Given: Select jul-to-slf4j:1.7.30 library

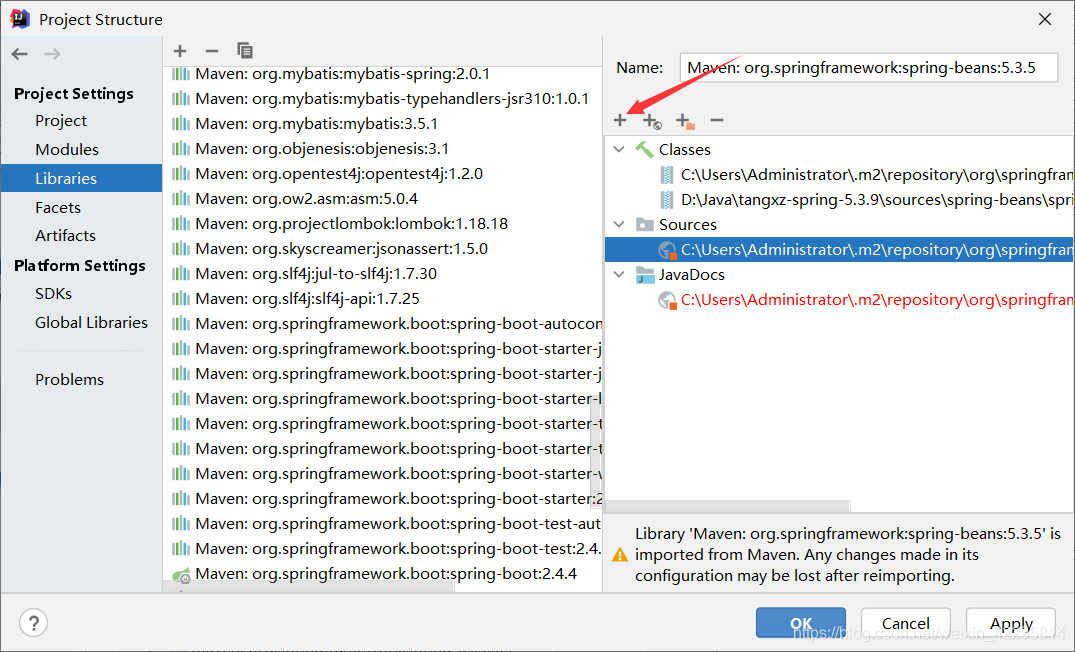Looking at the screenshot, I should point(383,274).
